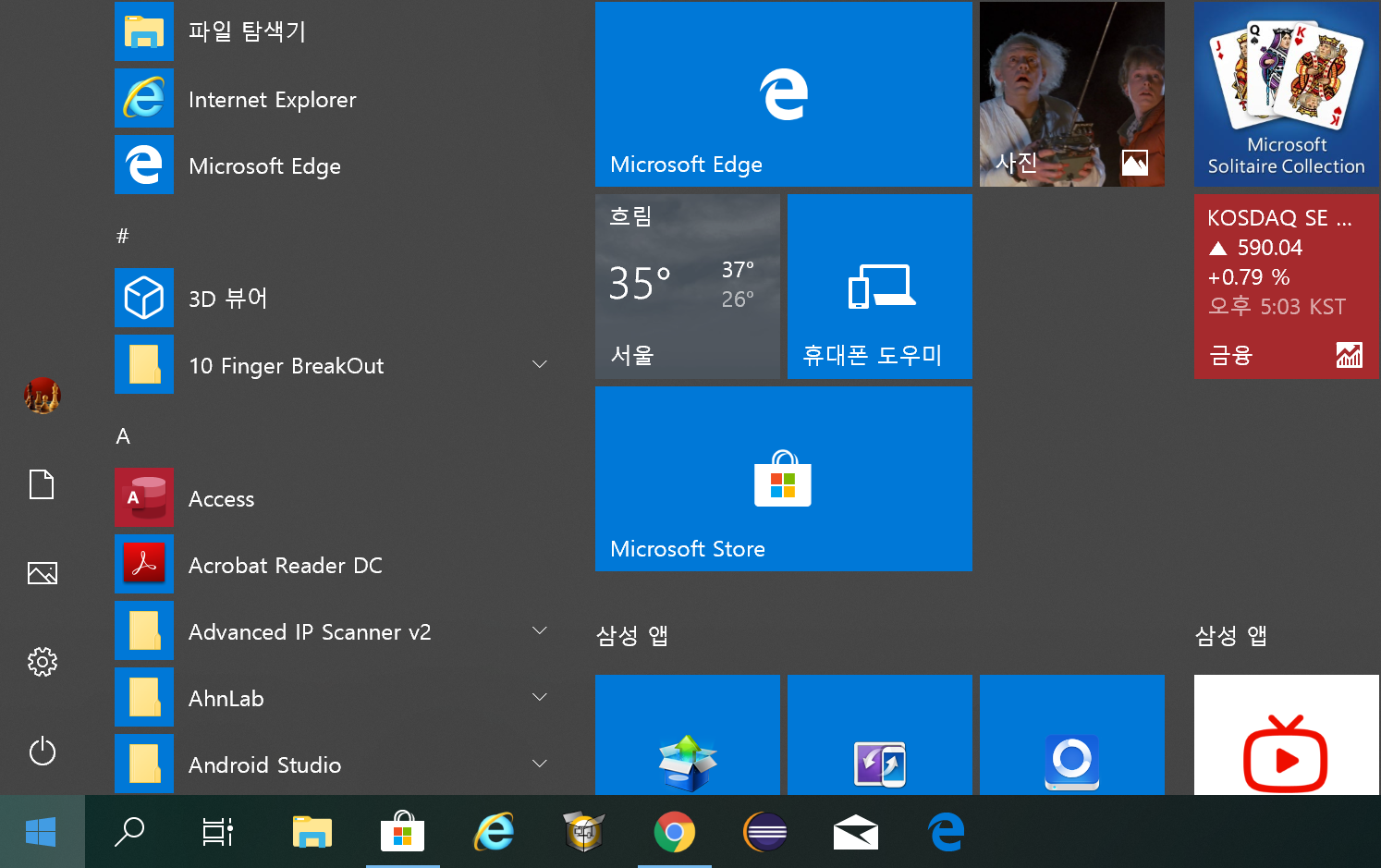Open the 금융 KOSDAQ finance tile
Screen dimensions: 1381x868
click(1287, 287)
